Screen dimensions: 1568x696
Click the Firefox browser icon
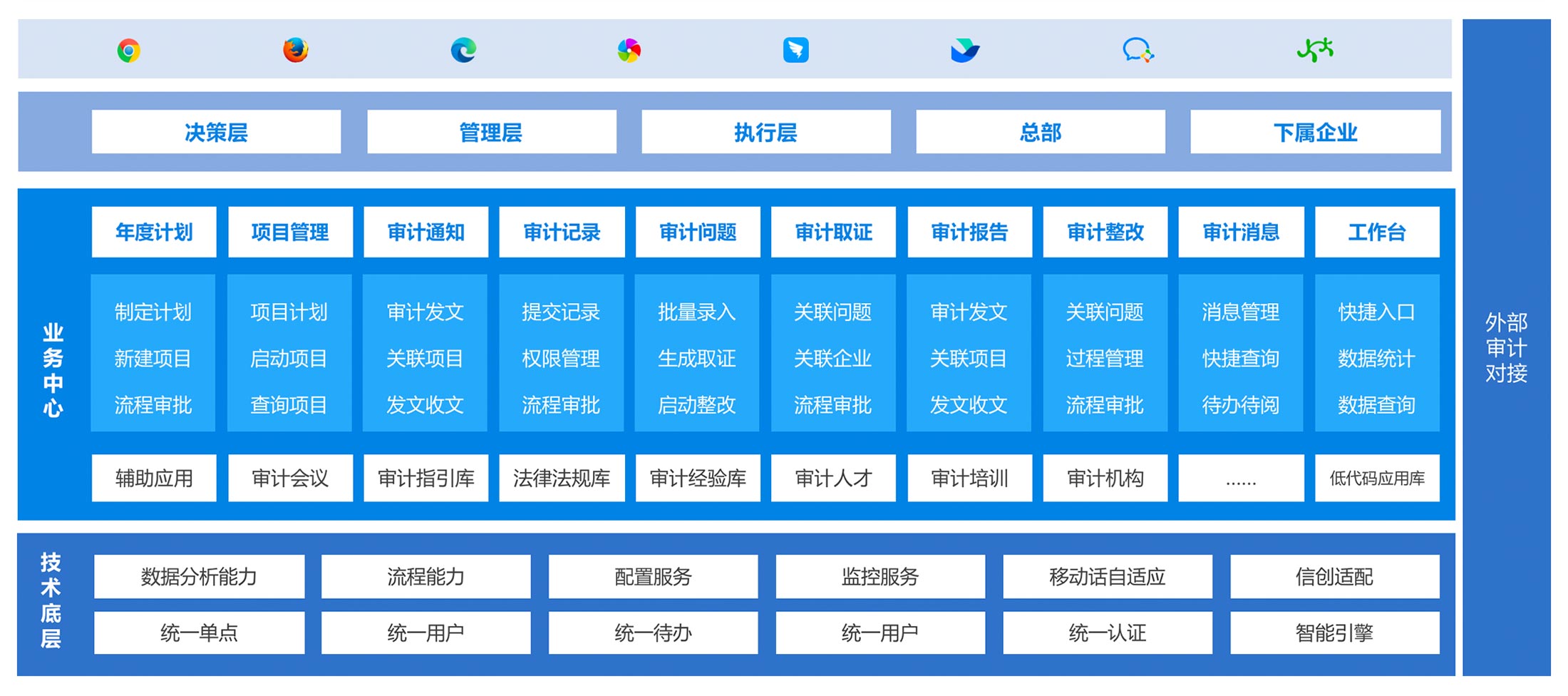tap(296, 51)
